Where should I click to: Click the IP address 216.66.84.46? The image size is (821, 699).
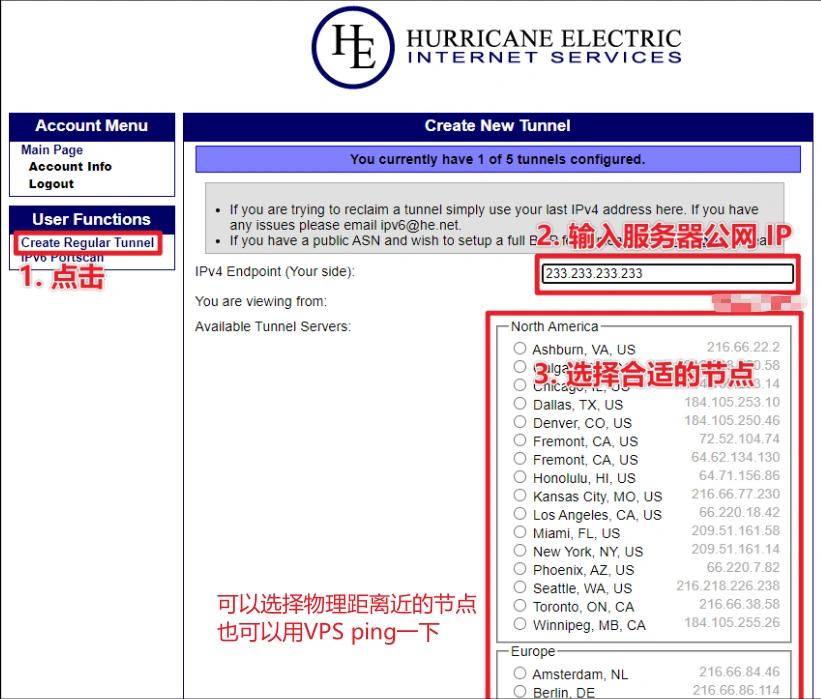pos(739,672)
